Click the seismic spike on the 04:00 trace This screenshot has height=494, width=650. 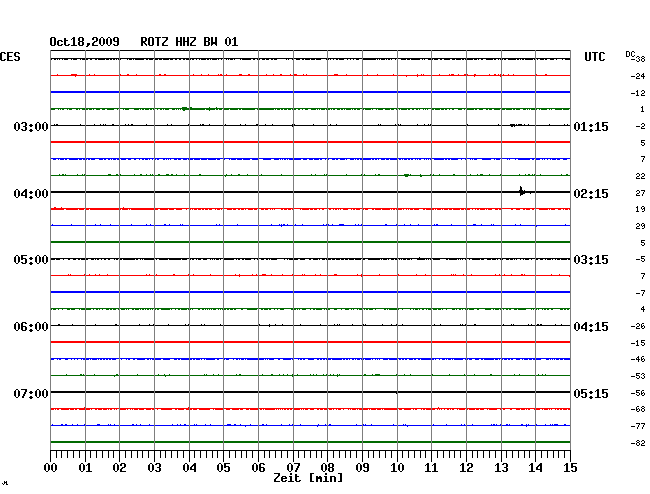[522, 191]
